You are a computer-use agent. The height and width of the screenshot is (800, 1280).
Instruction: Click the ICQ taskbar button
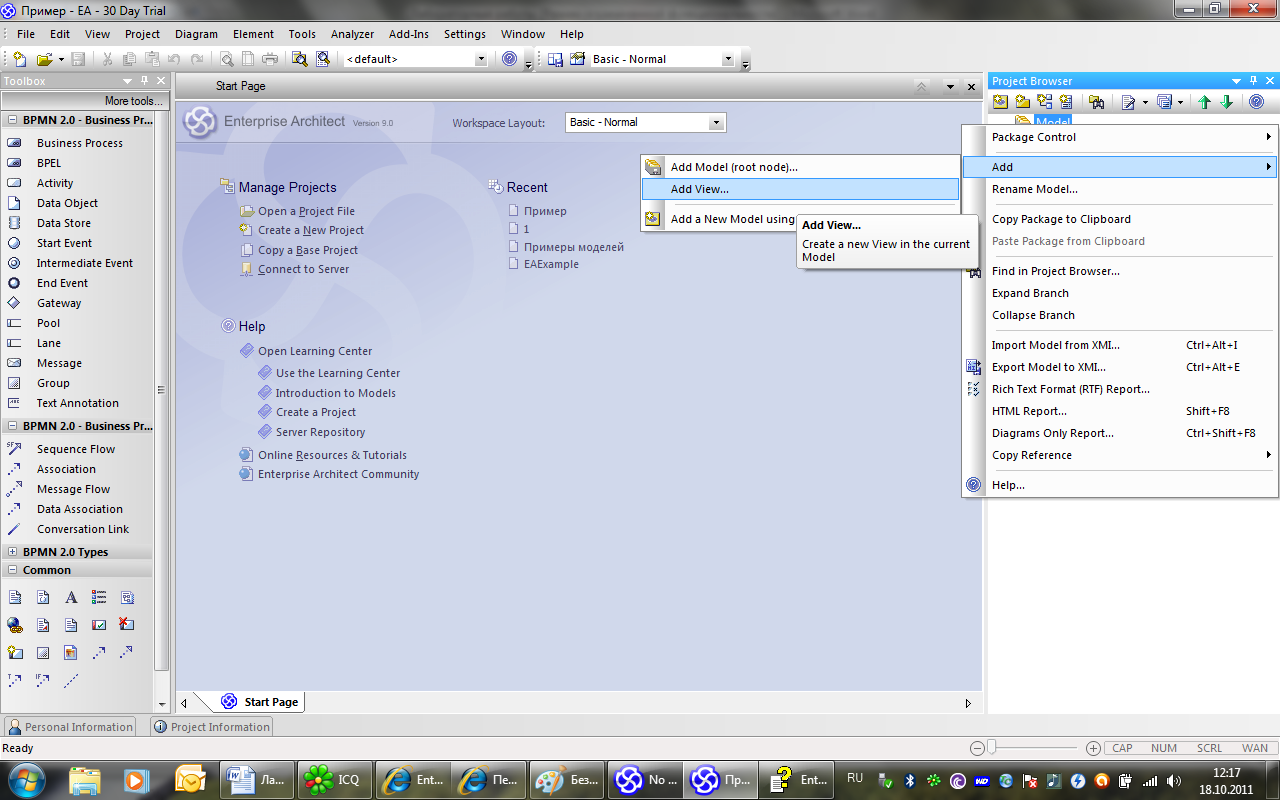(x=336, y=779)
